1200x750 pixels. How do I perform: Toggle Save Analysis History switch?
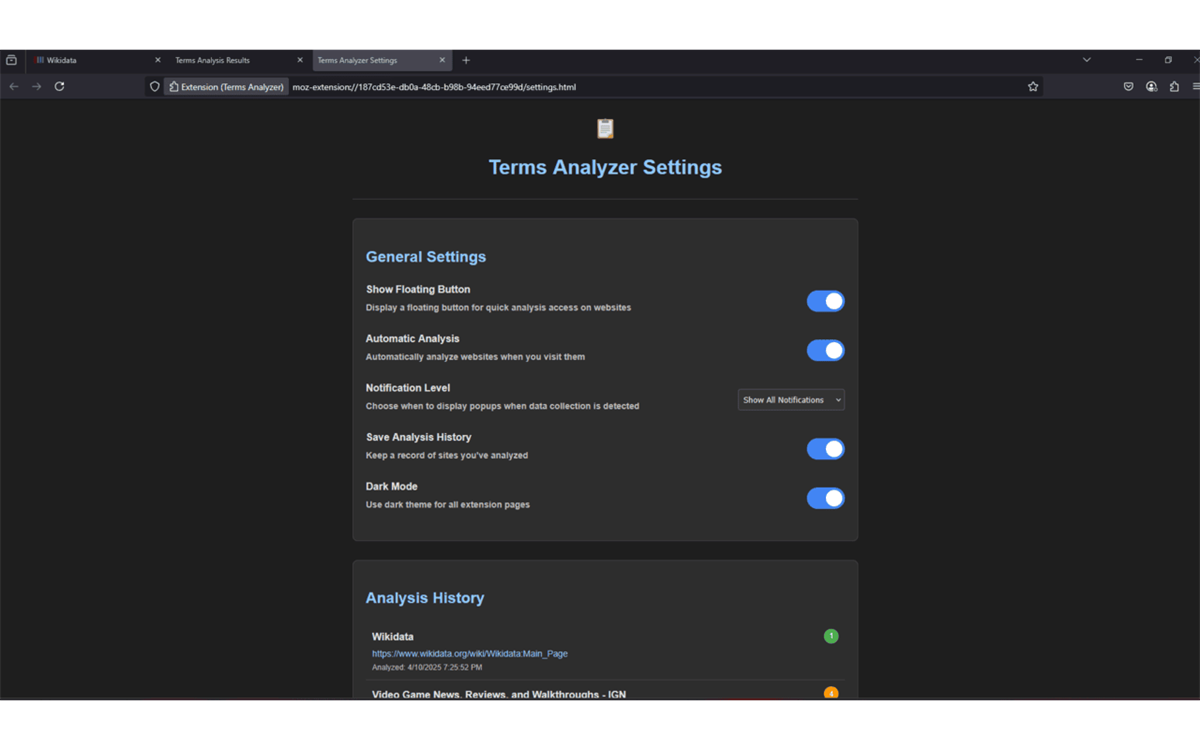click(825, 449)
